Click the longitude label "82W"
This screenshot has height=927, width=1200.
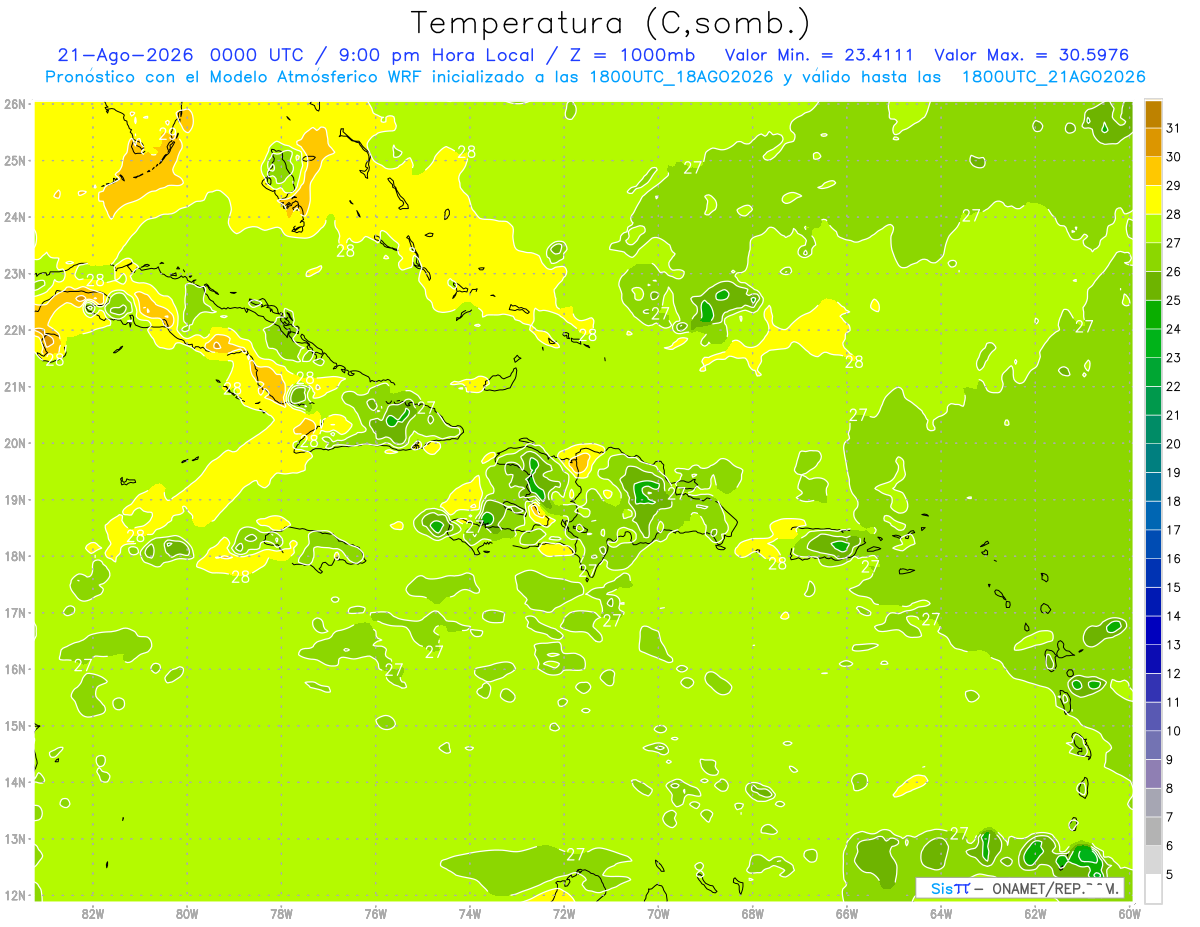coord(93,913)
